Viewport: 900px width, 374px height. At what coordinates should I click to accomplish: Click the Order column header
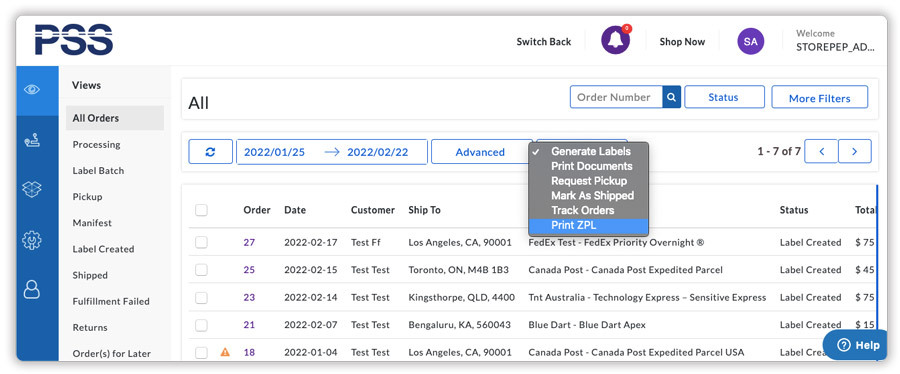click(x=257, y=210)
